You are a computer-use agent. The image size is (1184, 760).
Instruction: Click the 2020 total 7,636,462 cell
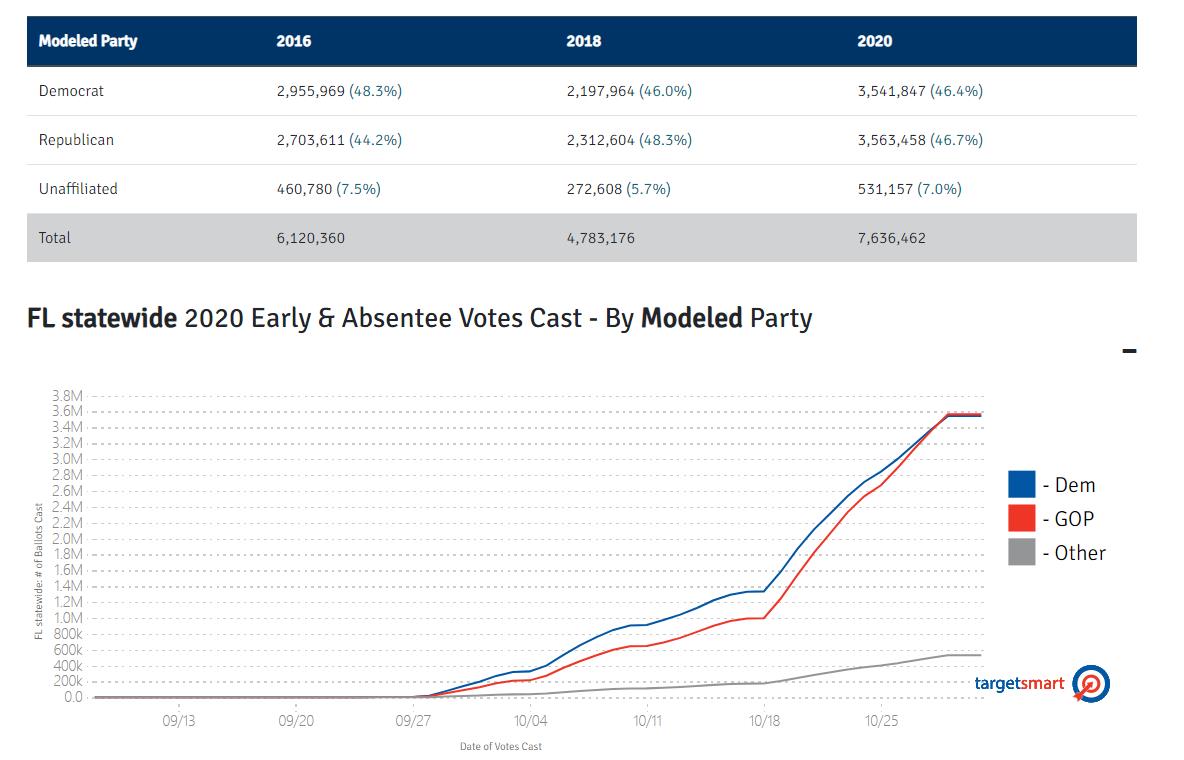click(x=891, y=238)
